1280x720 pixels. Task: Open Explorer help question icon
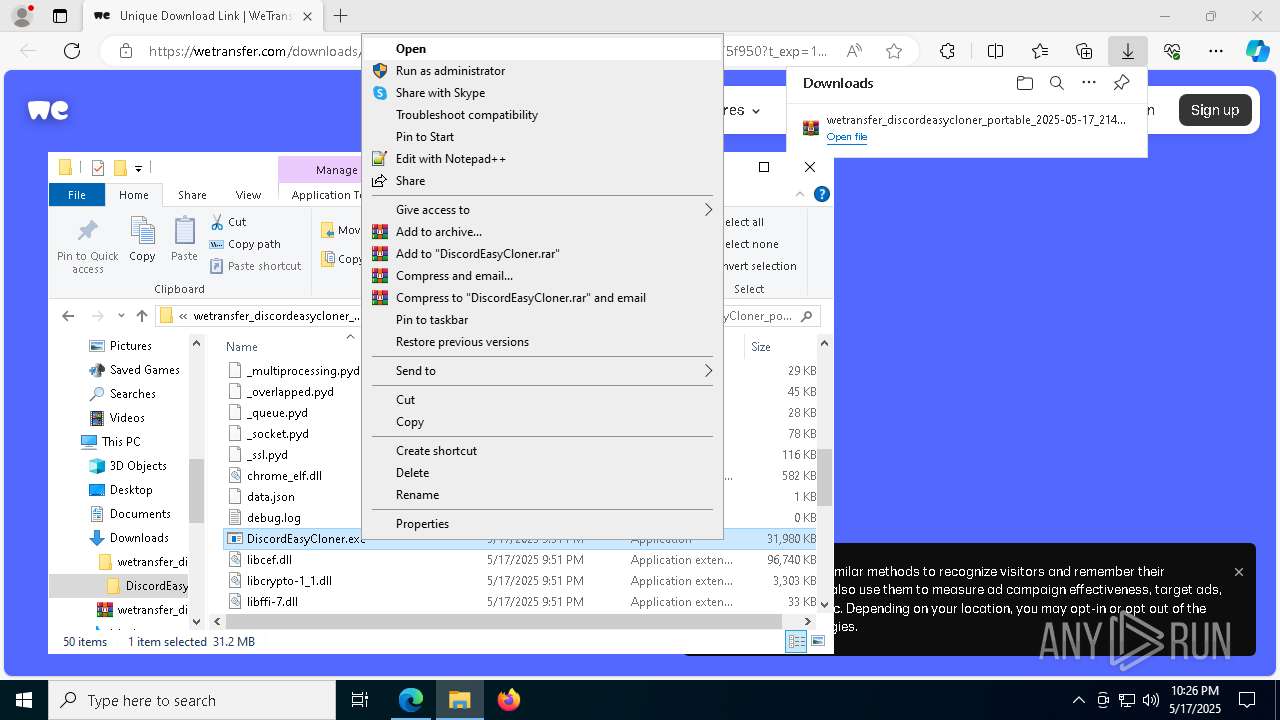coord(822,195)
